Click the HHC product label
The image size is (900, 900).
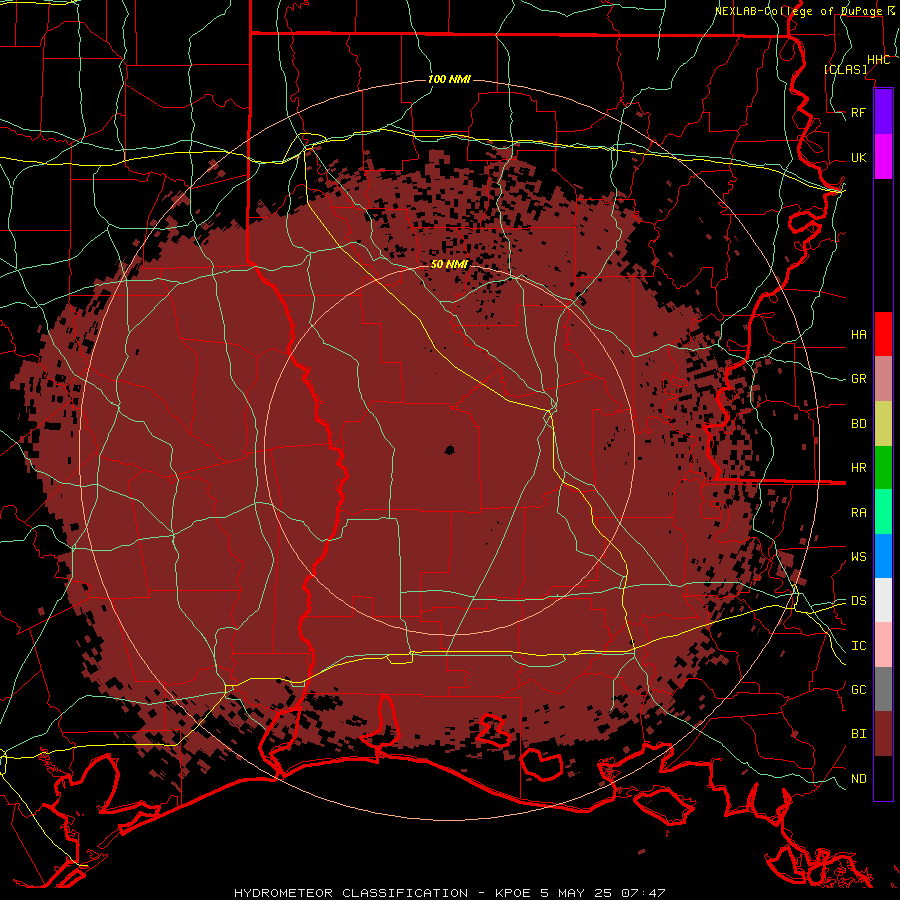tap(878, 60)
